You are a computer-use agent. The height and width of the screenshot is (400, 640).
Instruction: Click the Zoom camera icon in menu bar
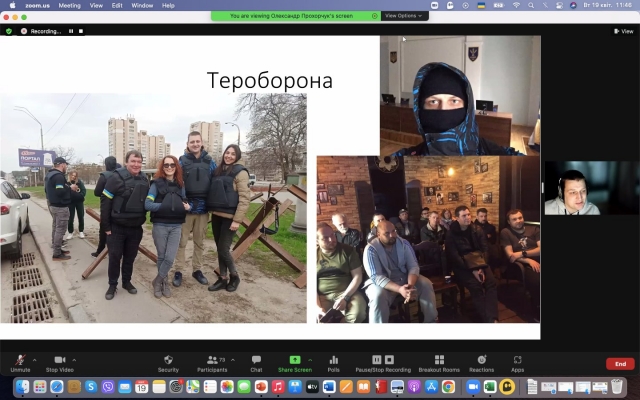[435, 5]
